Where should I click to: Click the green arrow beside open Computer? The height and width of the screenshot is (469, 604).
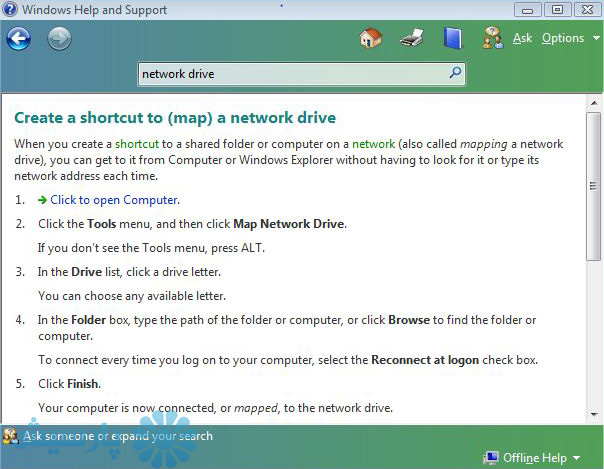(x=42, y=200)
